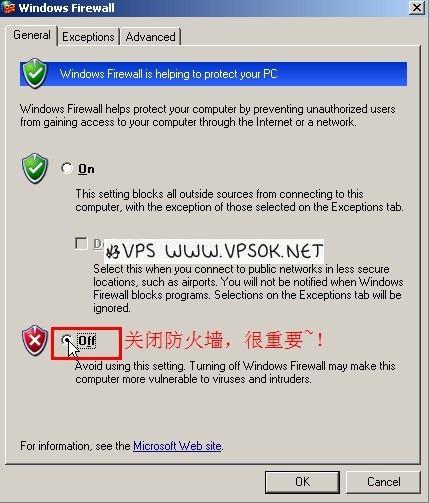Click the public networks description paragraph
The image size is (429, 503).
tap(248, 288)
